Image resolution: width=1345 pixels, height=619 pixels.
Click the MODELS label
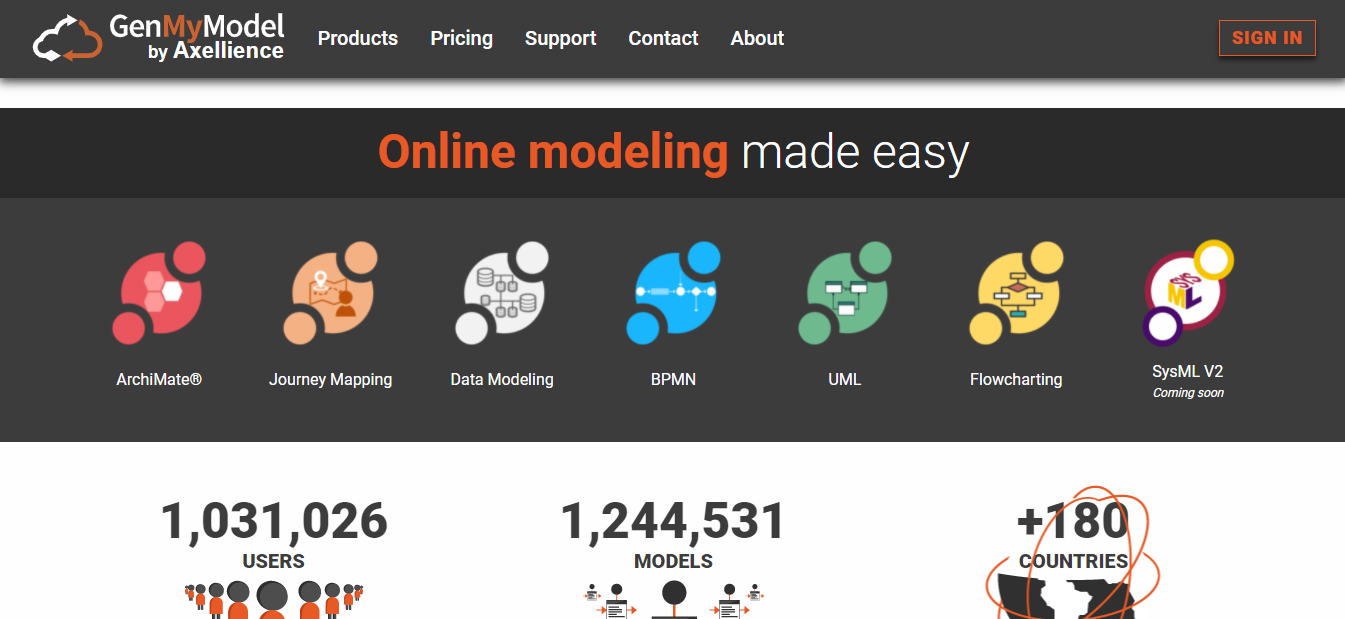674,561
